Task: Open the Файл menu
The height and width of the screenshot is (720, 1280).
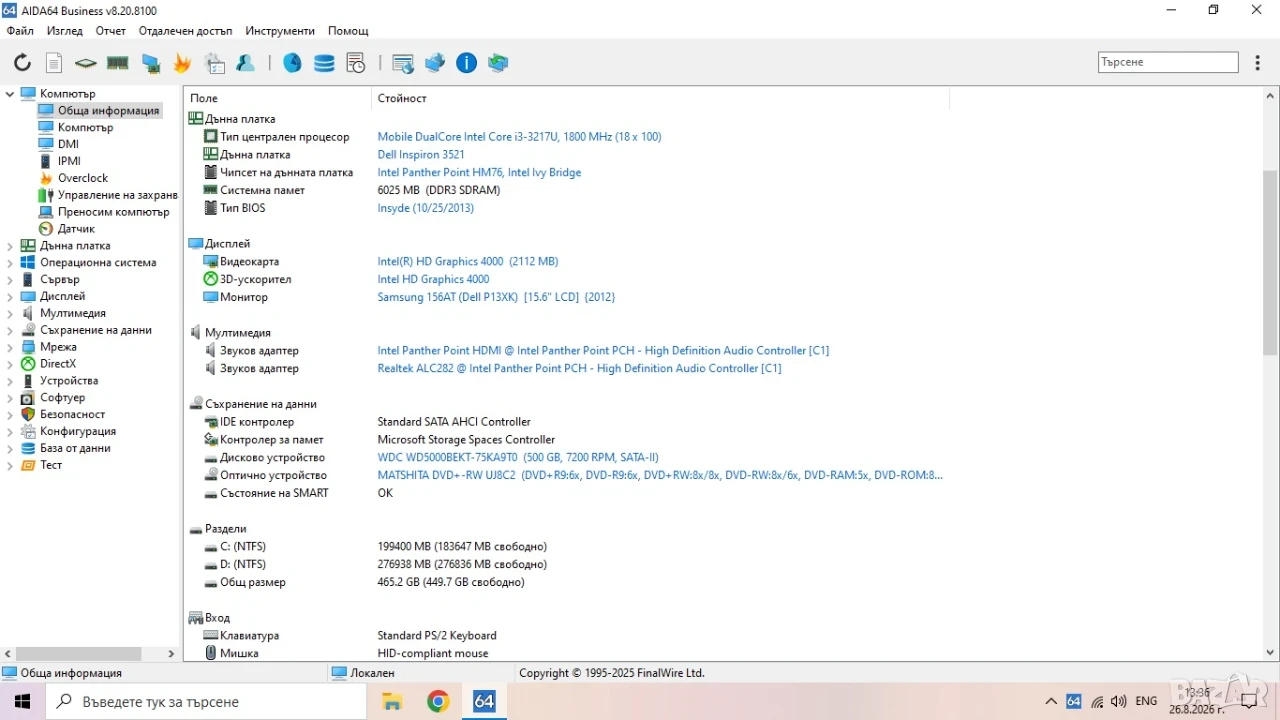Action: [20, 31]
